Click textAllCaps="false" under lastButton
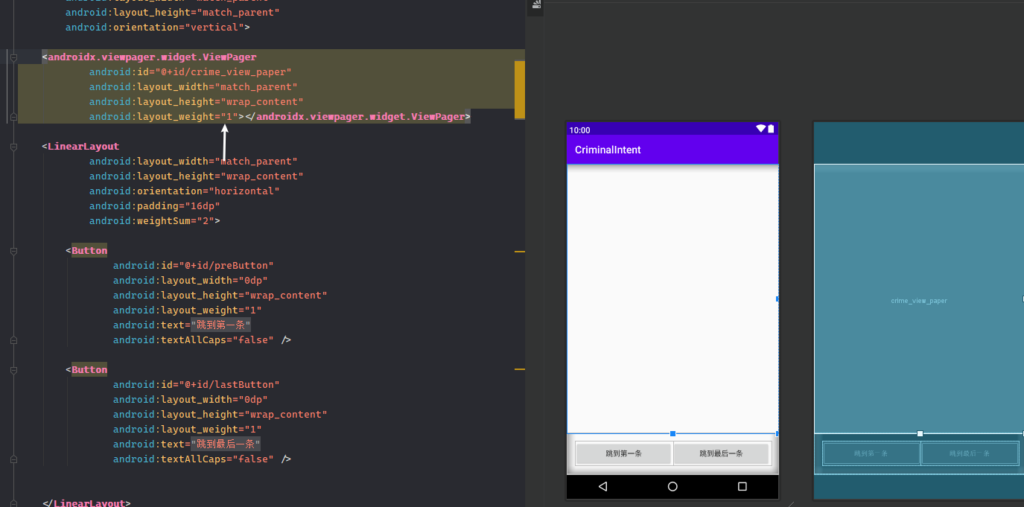1024x507 pixels. pos(193,459)
